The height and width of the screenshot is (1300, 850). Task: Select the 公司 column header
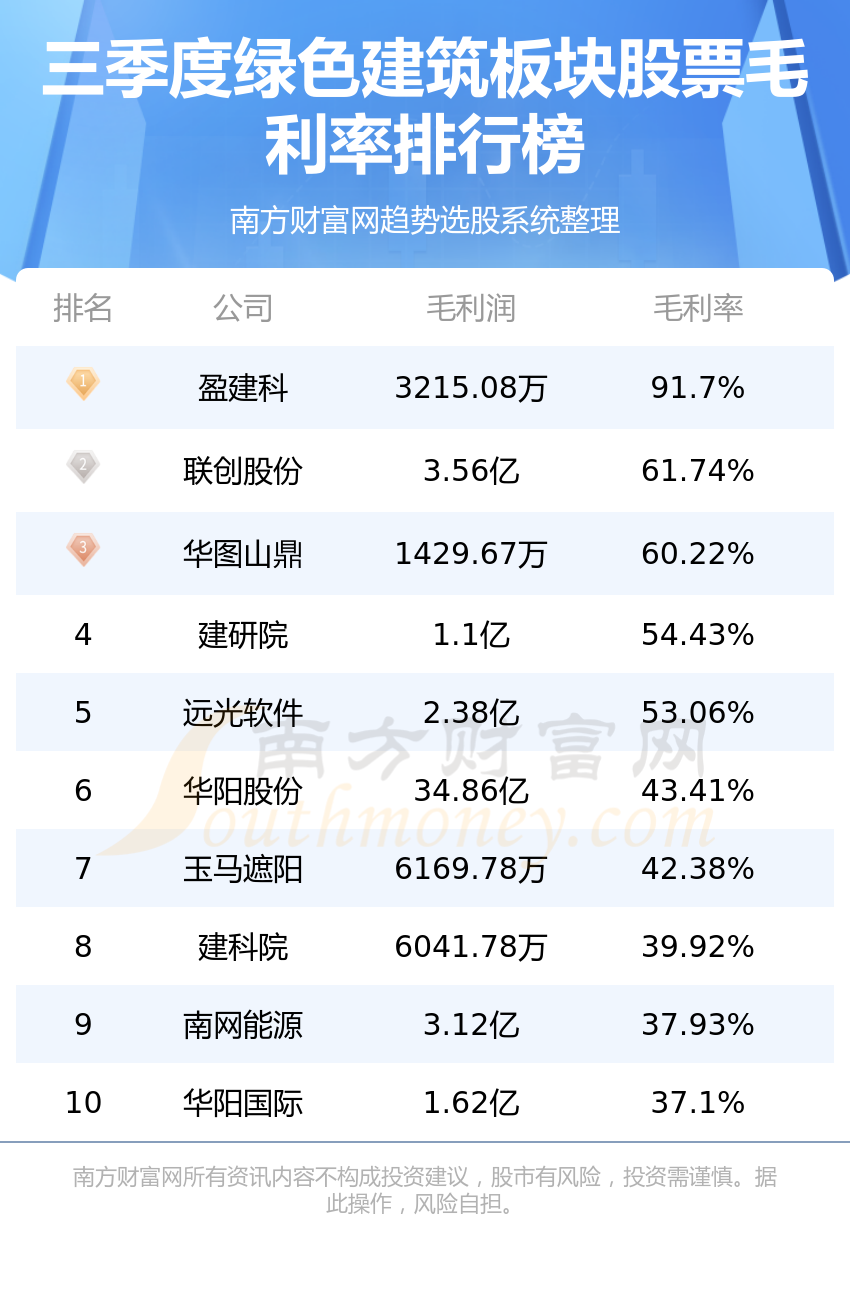coord(243,308)
